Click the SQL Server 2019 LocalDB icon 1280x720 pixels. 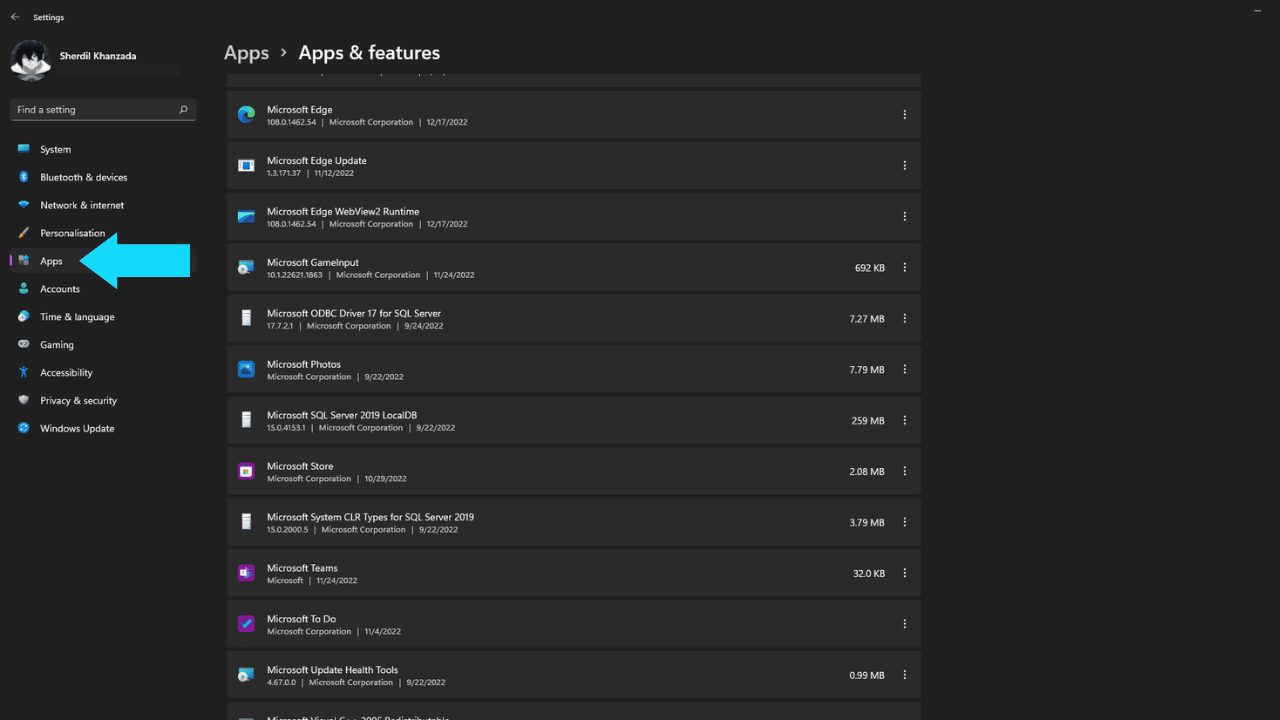pyautogui.click(x=246, y=421)
